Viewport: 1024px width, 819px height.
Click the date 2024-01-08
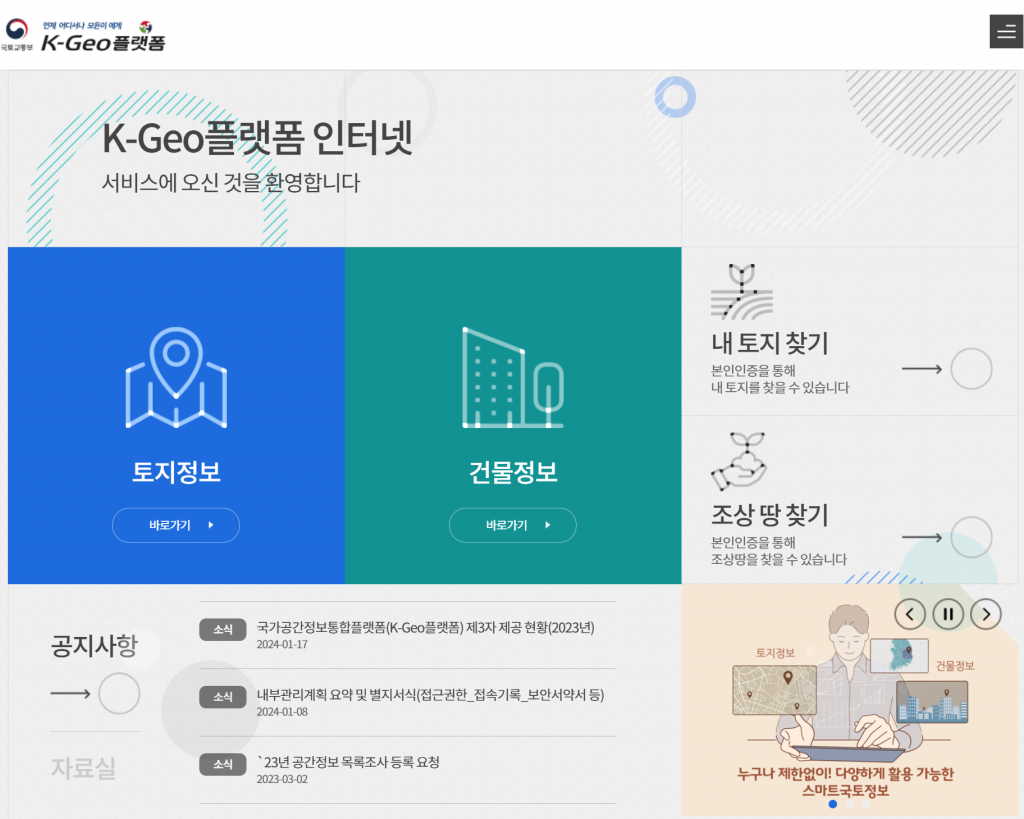click(282, 712)
